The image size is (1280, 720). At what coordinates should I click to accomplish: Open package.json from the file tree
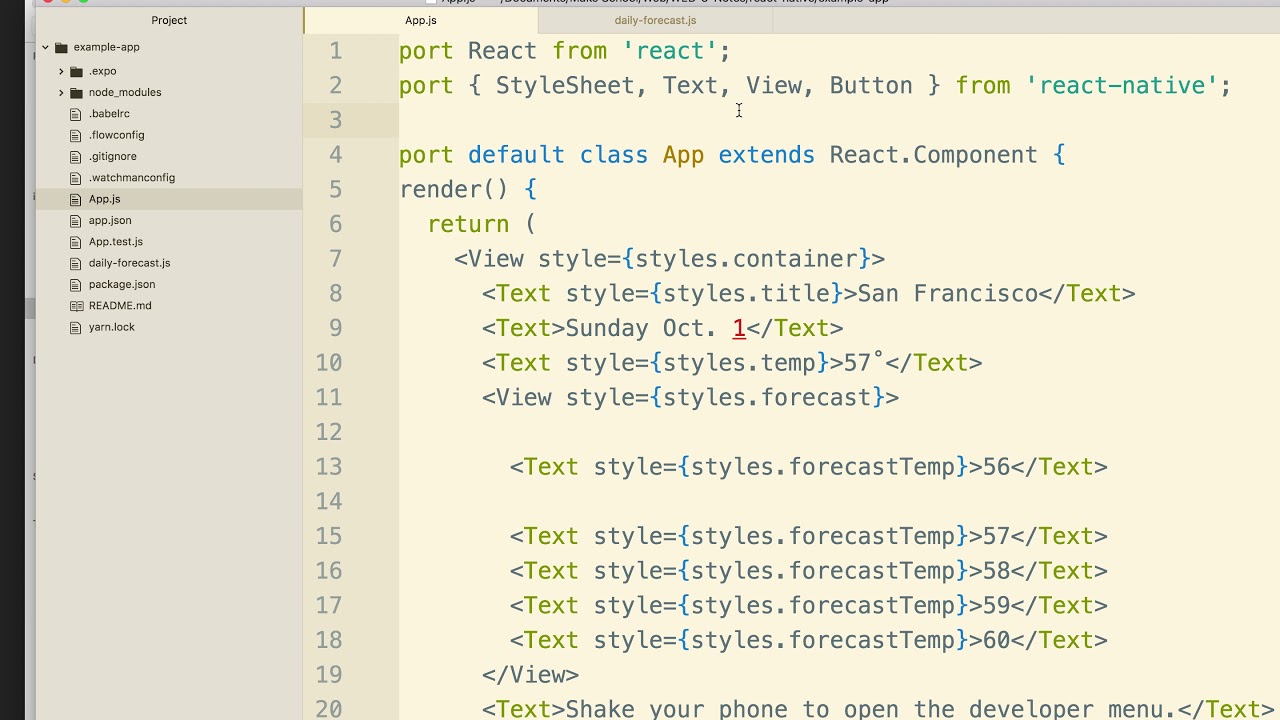tap(122, 284)
